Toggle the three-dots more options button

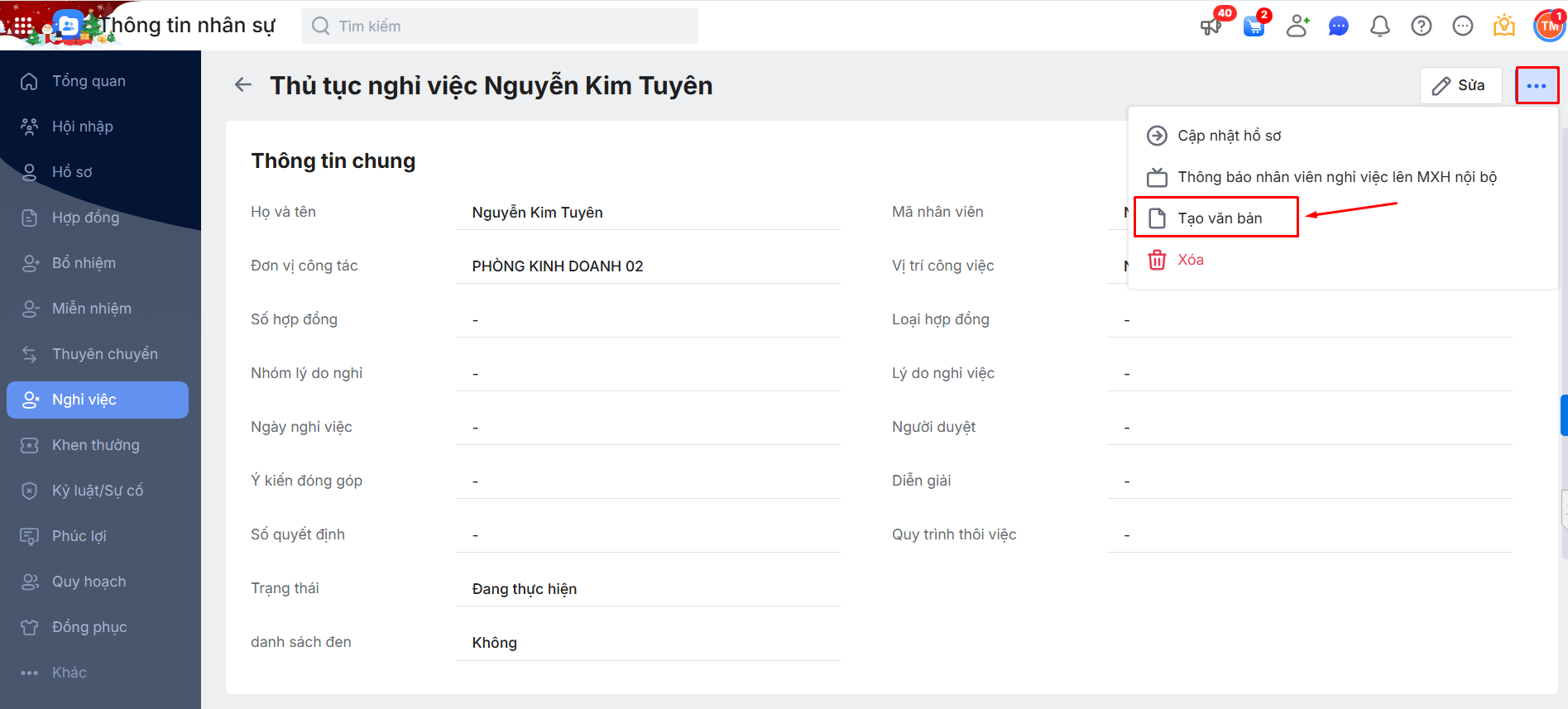pos(1537,85)
